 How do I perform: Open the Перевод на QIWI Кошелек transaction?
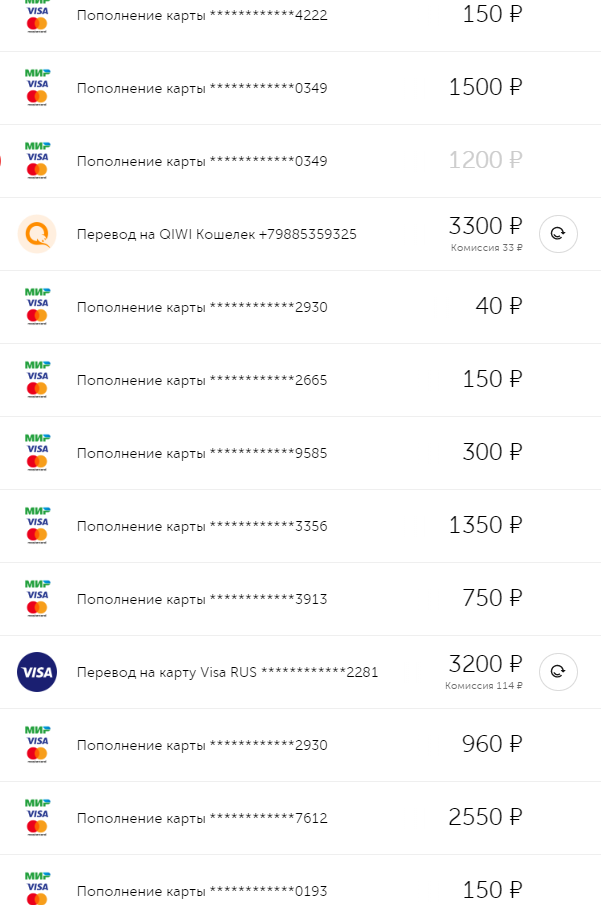[x=216, y=235]
